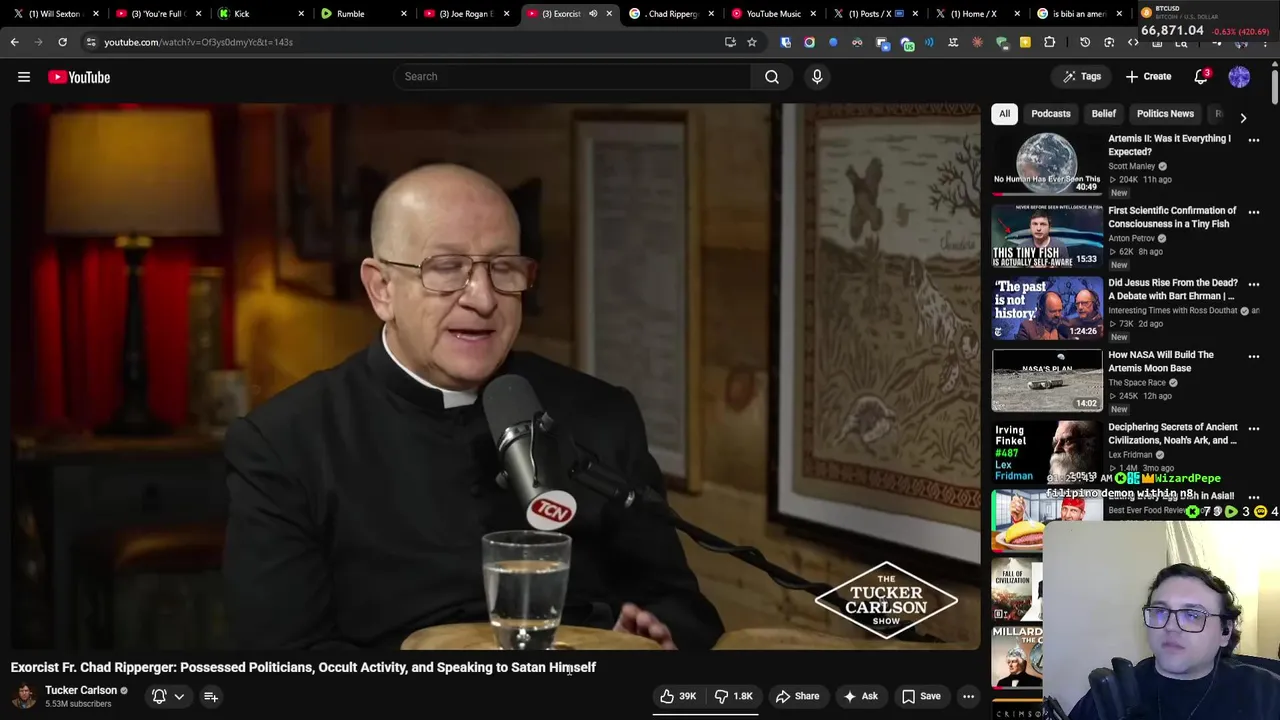
Task: Open 'Did Jesus Rise From the Dead' thumbnail
Action: pyautogui.click(x=1047, y=308)
